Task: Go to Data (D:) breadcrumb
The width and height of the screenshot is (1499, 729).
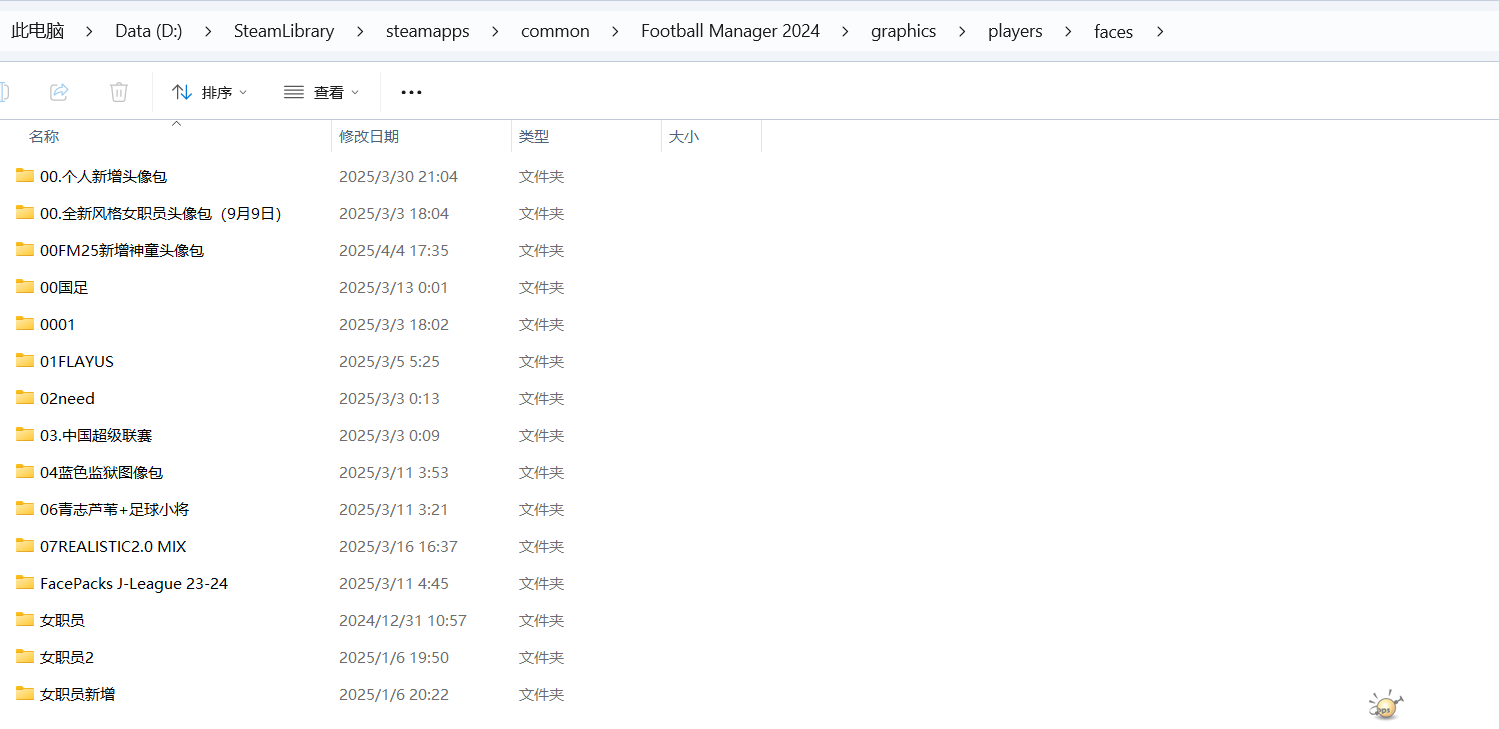Action: [149, 31]
